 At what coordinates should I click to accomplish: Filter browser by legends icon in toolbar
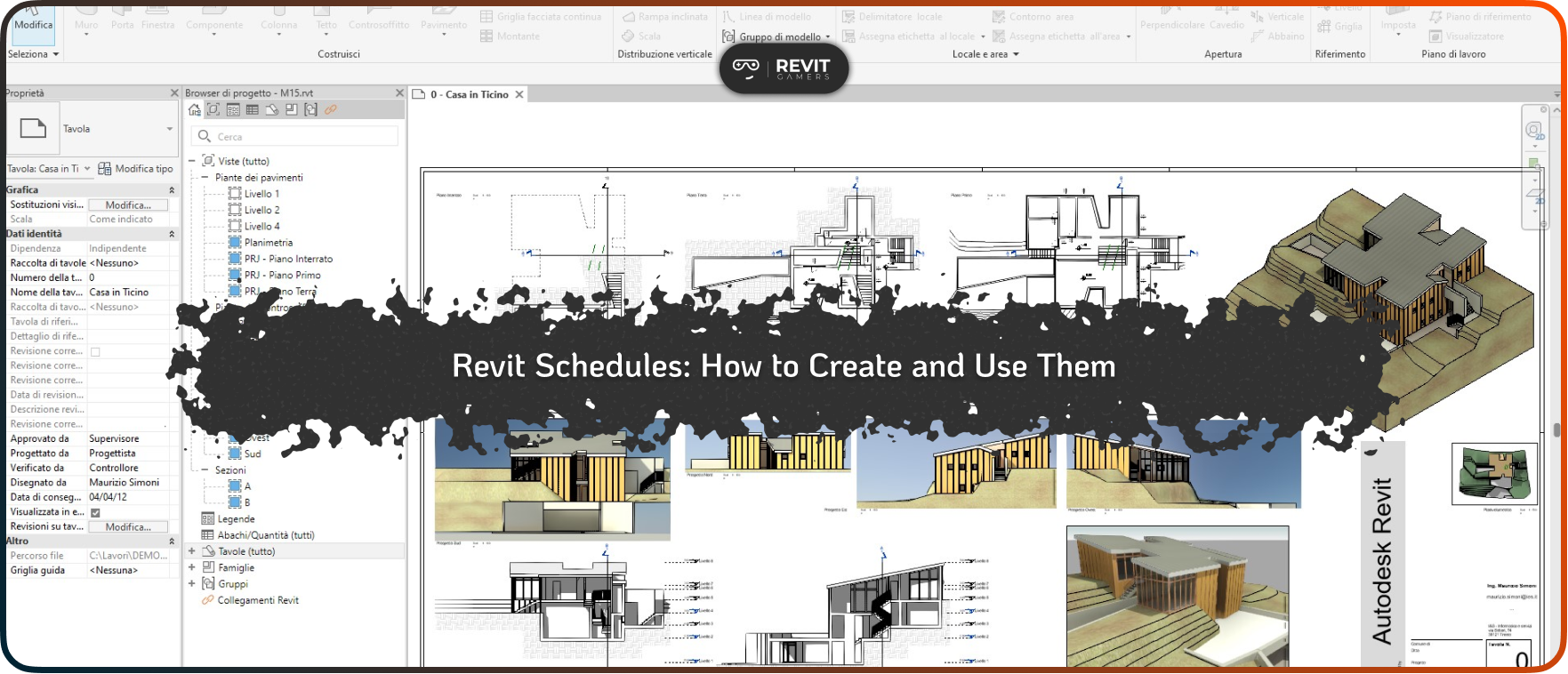point(233,110)
